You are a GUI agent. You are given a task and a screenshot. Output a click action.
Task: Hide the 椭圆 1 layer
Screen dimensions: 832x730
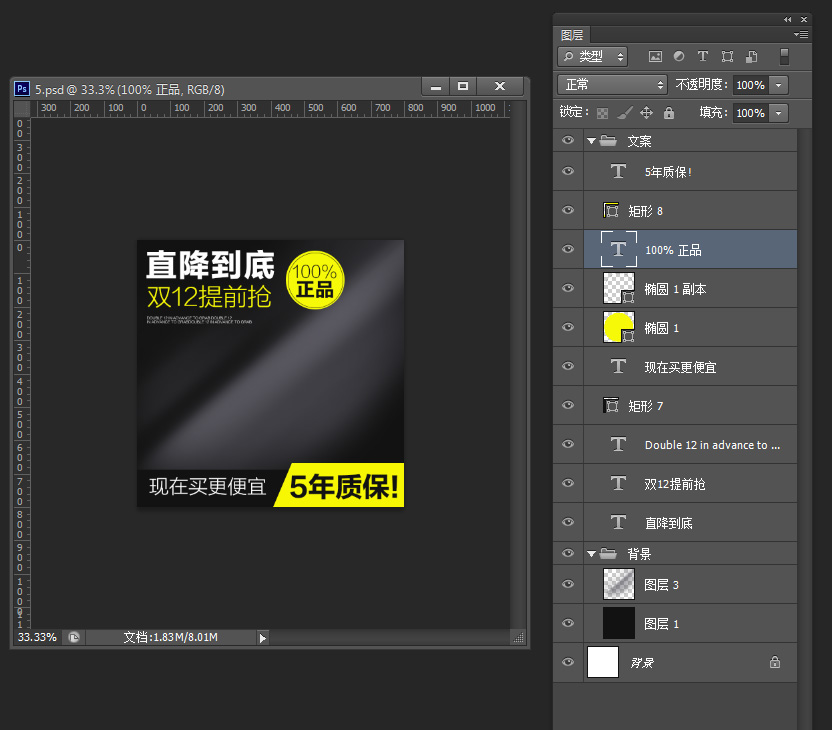coord(568,327)
